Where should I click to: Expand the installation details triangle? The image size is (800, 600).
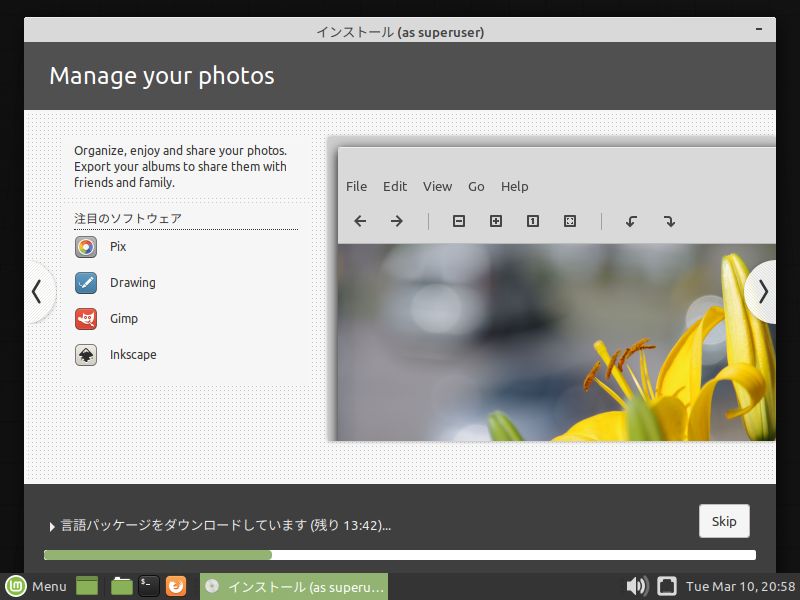click(52, 527)
